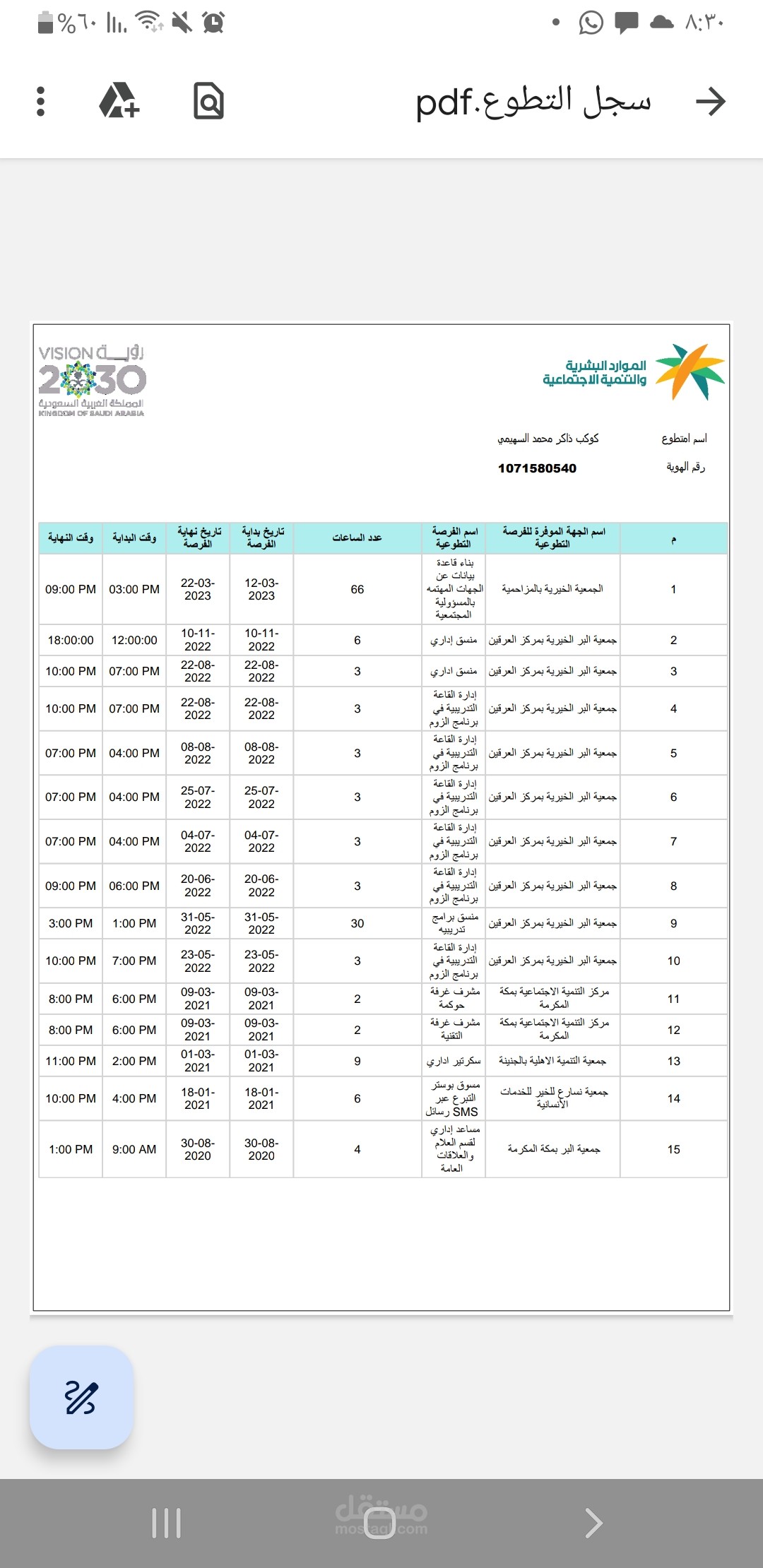
Task: Select label رقم الهوية
Action: pyautogui.click(x=685, y=467)
